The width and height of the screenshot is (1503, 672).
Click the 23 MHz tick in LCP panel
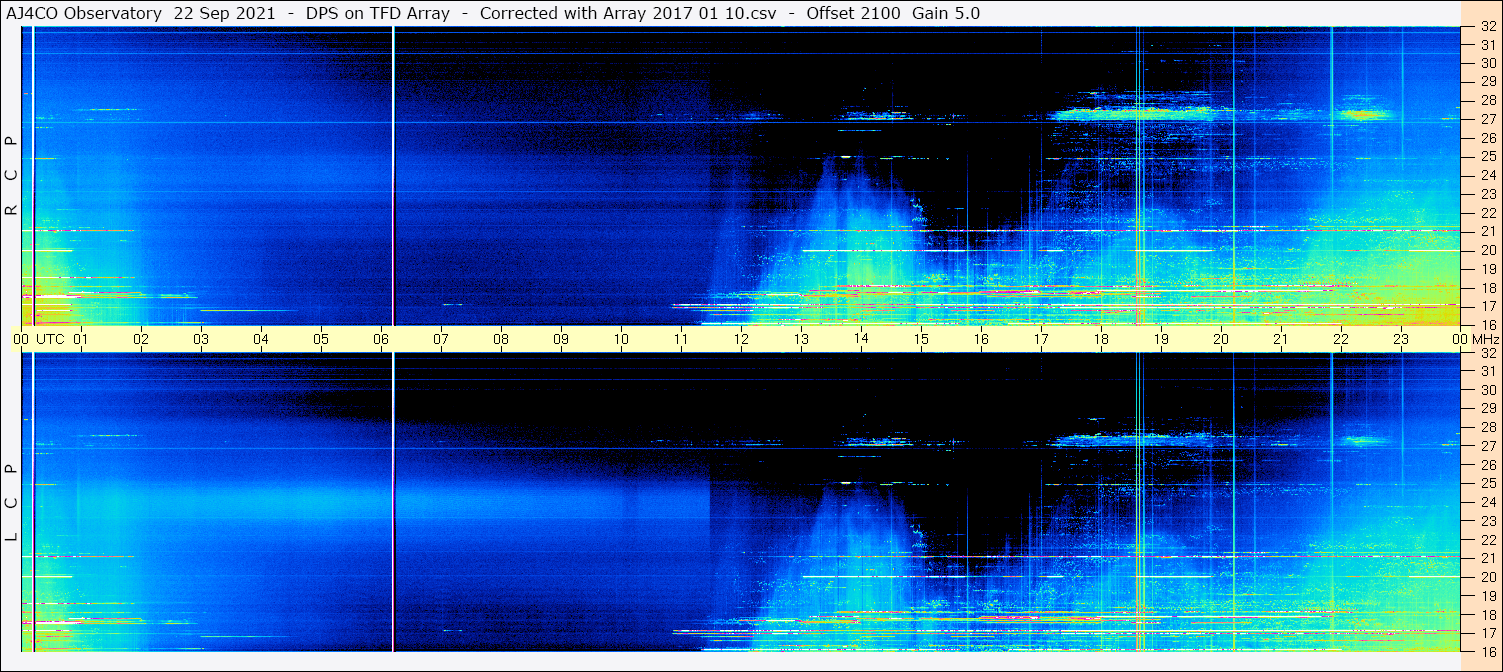click(1488, 520)
